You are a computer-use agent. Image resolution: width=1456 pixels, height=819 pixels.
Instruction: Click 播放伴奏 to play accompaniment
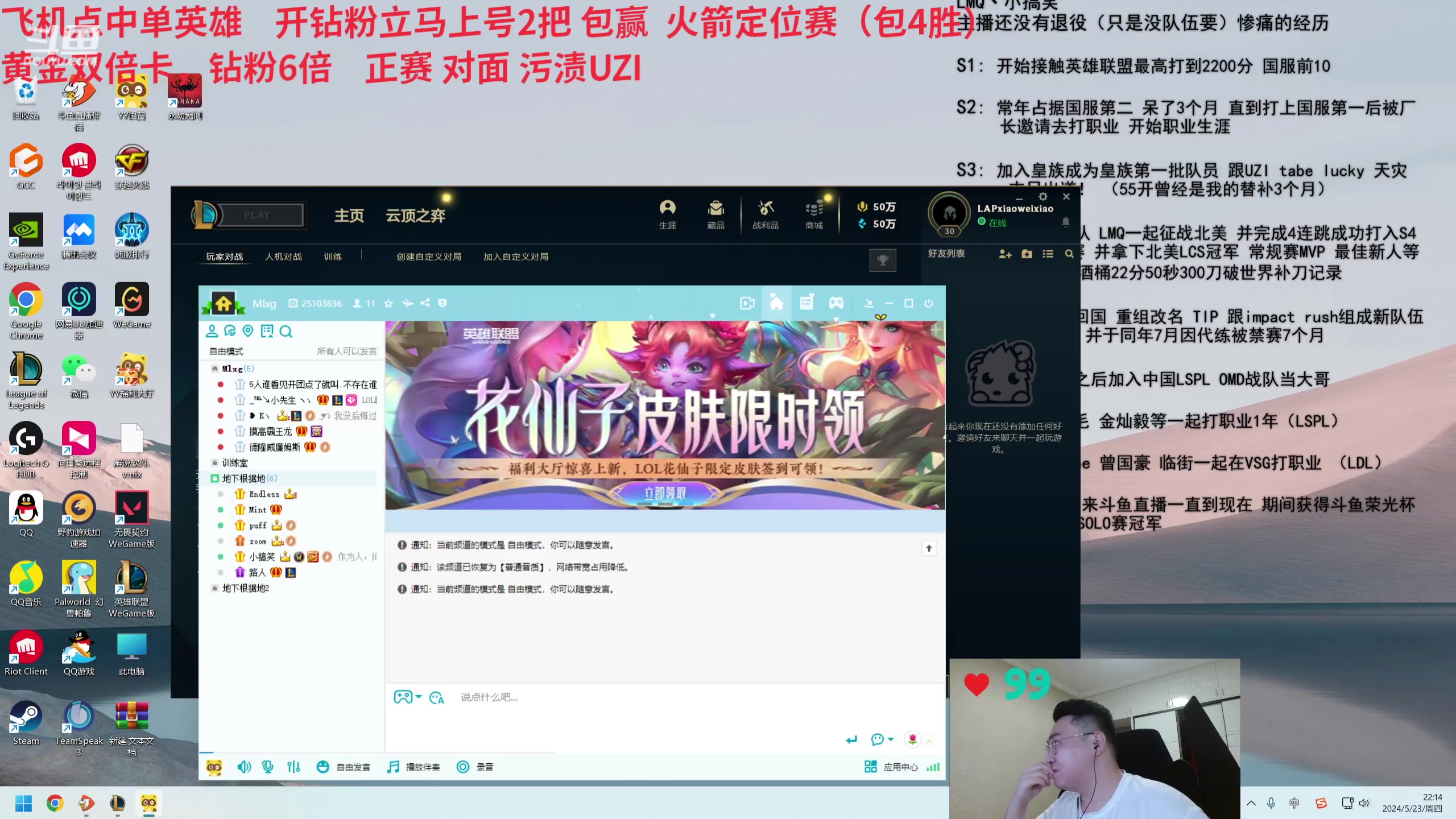click(x=413, y=767)
